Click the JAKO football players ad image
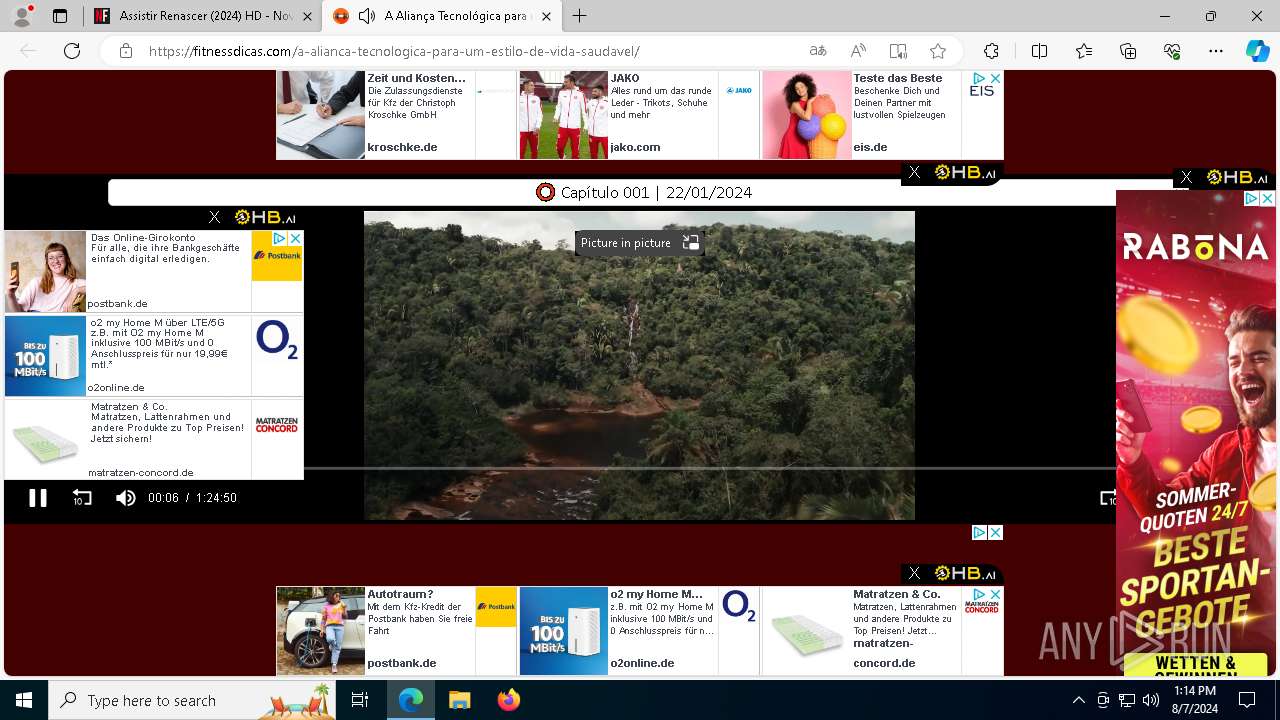 click(564, 115)
